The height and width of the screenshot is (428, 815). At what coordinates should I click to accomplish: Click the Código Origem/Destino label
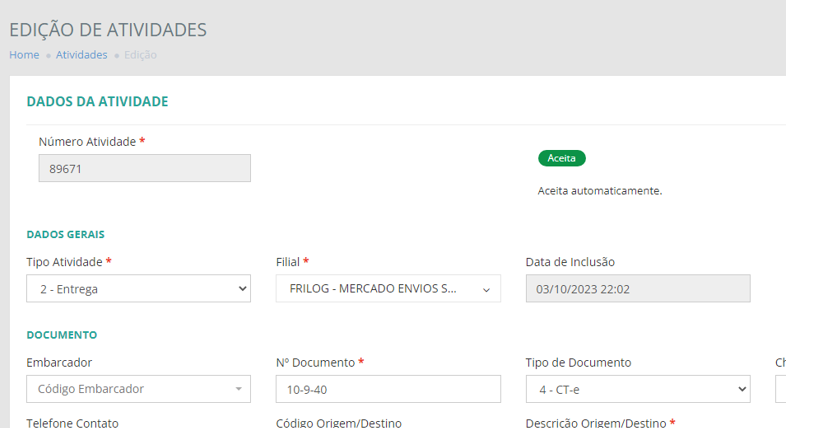click(x=338, y=423)
